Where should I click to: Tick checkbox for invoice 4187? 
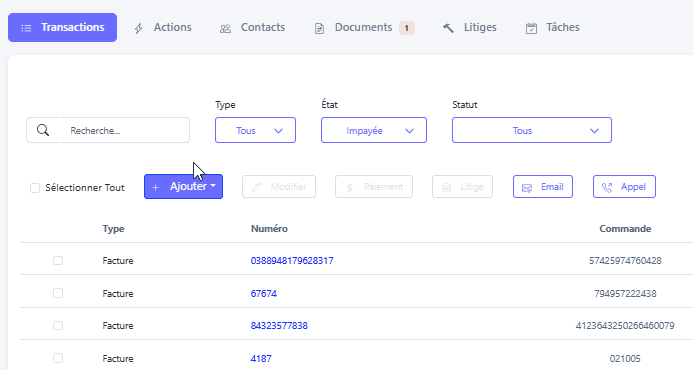pos(58,358)
